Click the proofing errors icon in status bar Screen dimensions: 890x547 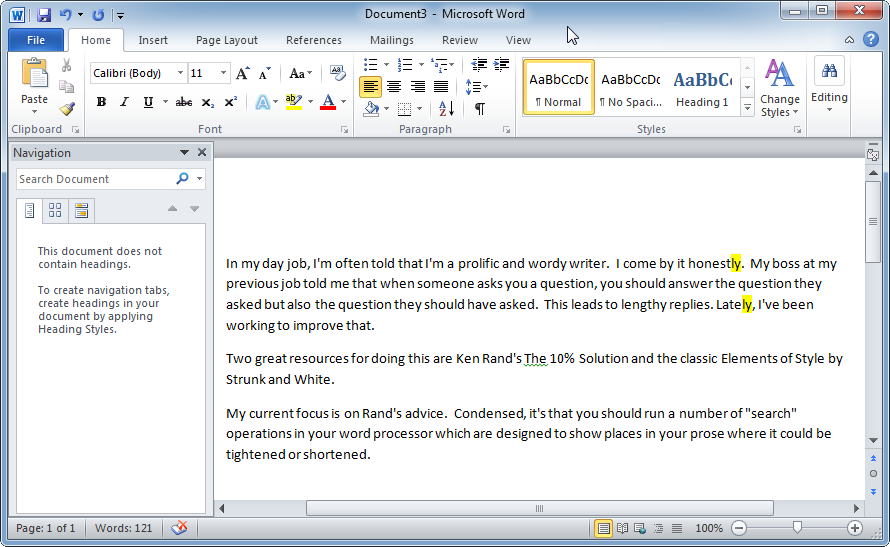(179, 528)
